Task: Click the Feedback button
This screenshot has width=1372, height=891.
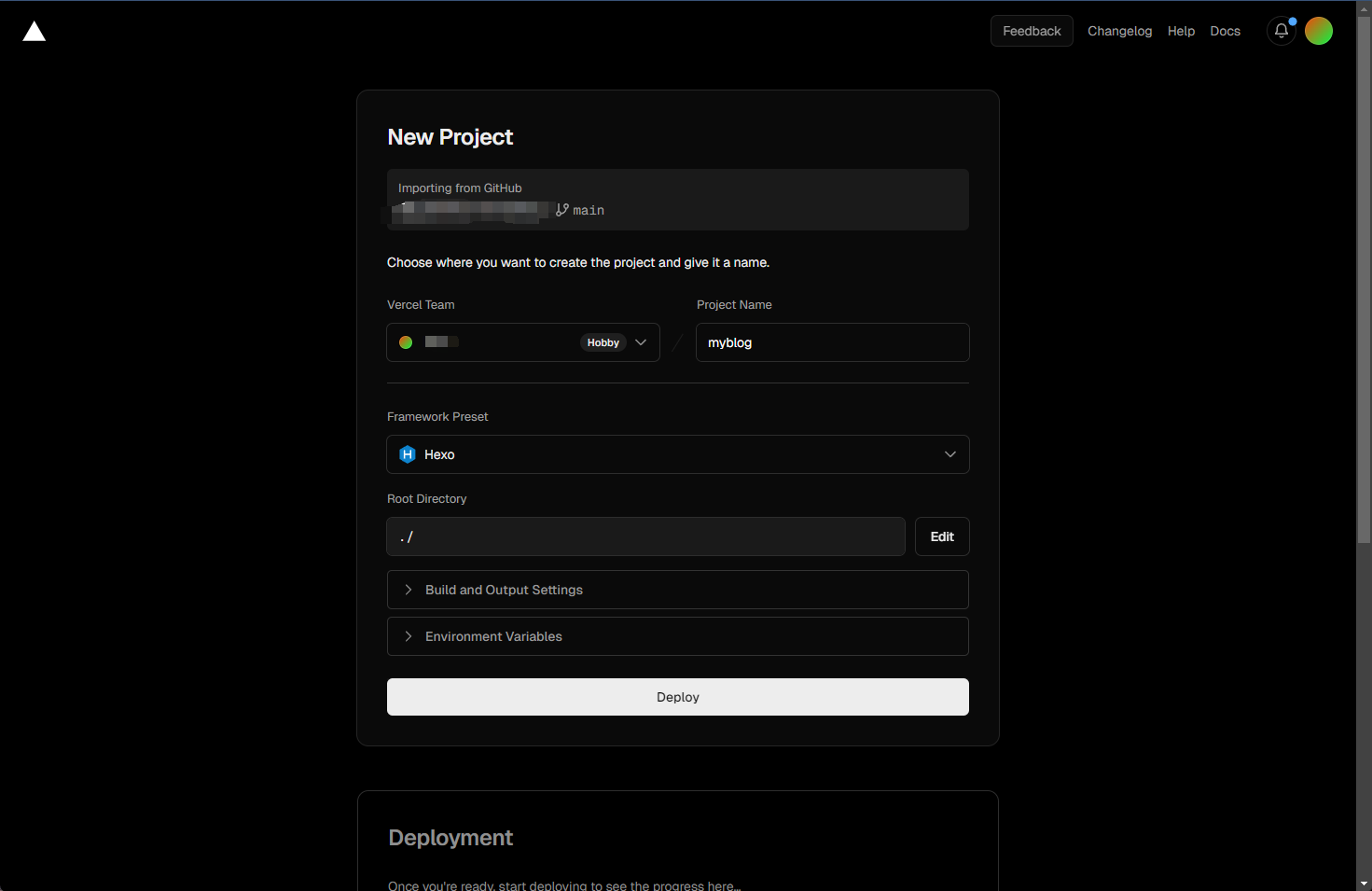Action: (1032, 31)
